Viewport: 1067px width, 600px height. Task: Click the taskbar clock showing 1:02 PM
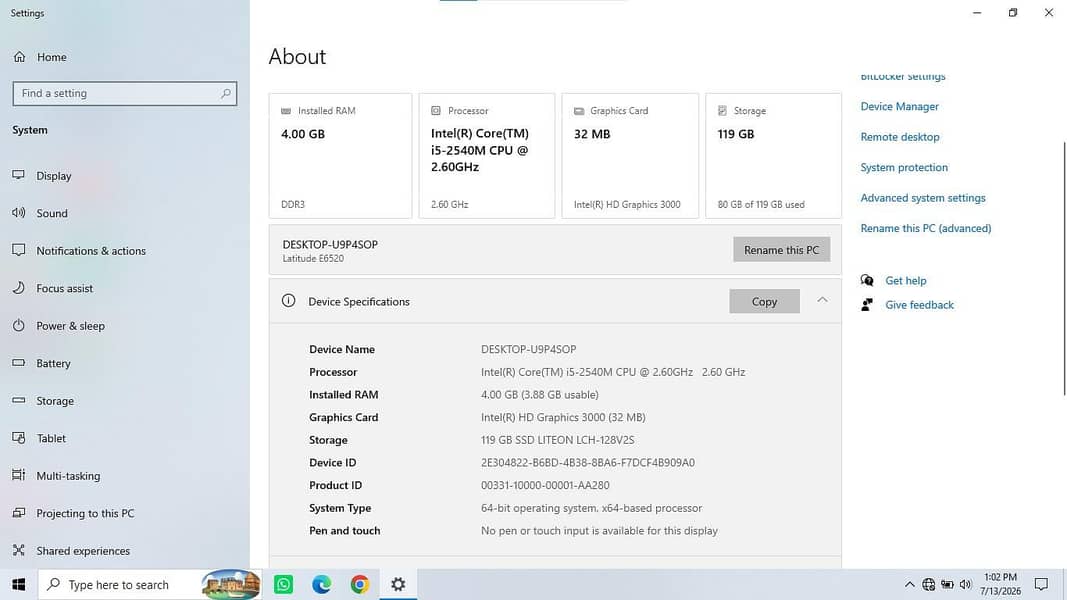[x=1000, y=584]
